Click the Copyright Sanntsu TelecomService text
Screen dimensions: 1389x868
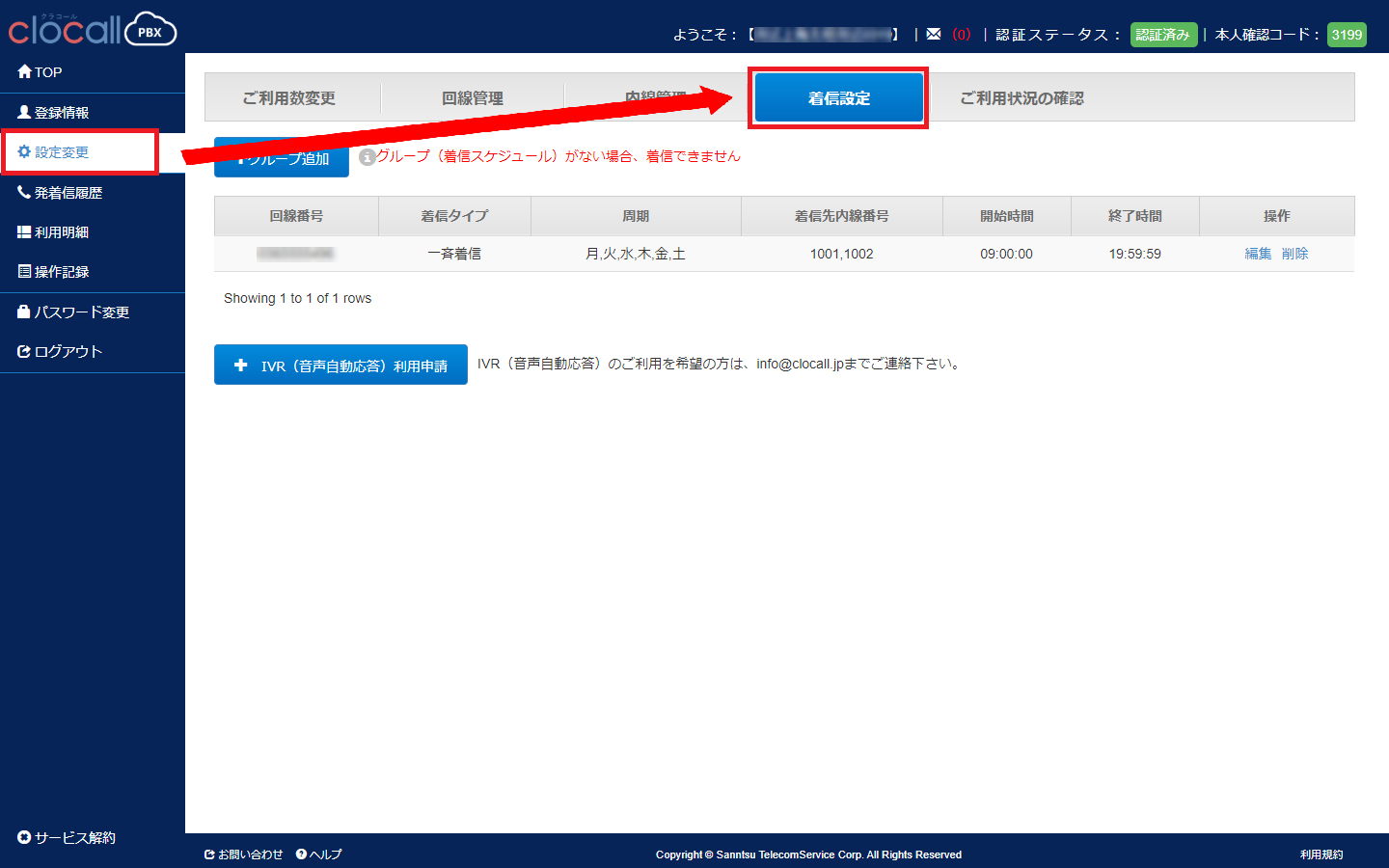[x=808, y=854]
